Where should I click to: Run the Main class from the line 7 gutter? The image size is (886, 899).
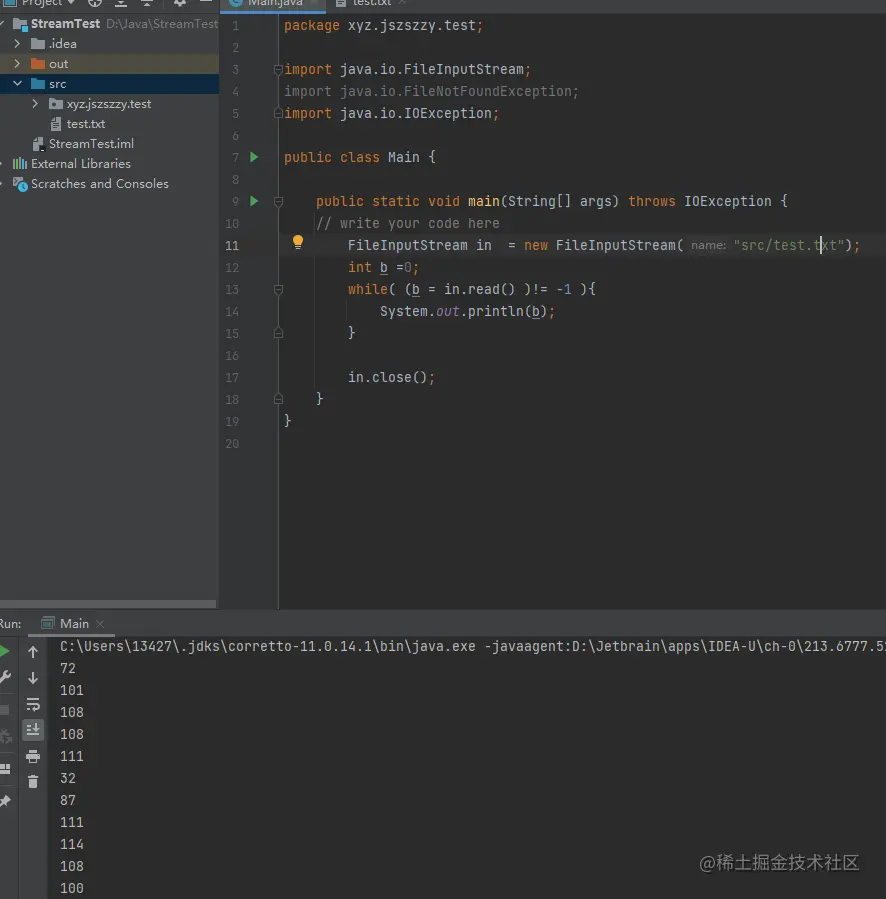(x=254, y=157)
